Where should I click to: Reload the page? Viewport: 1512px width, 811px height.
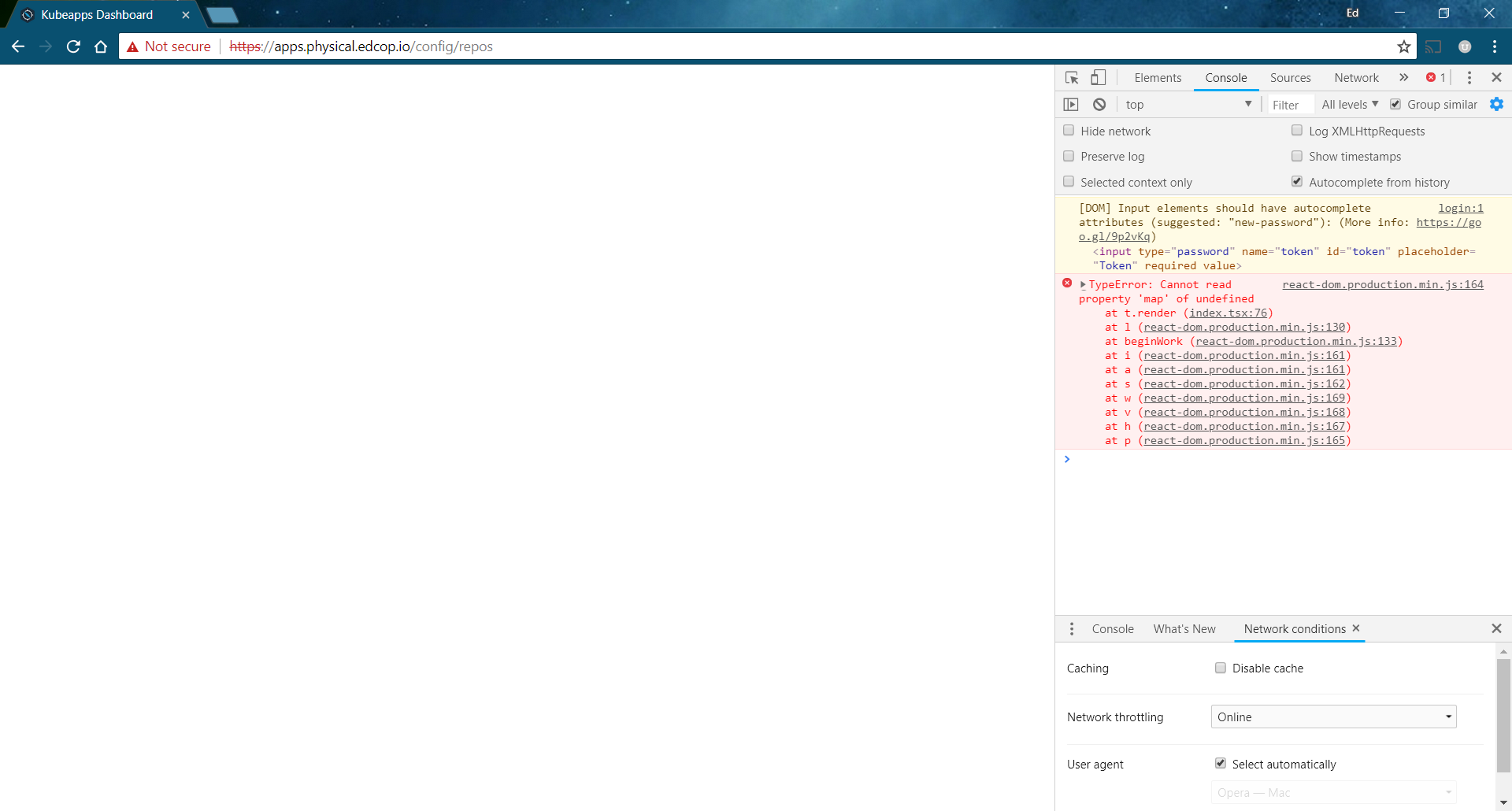72,46
